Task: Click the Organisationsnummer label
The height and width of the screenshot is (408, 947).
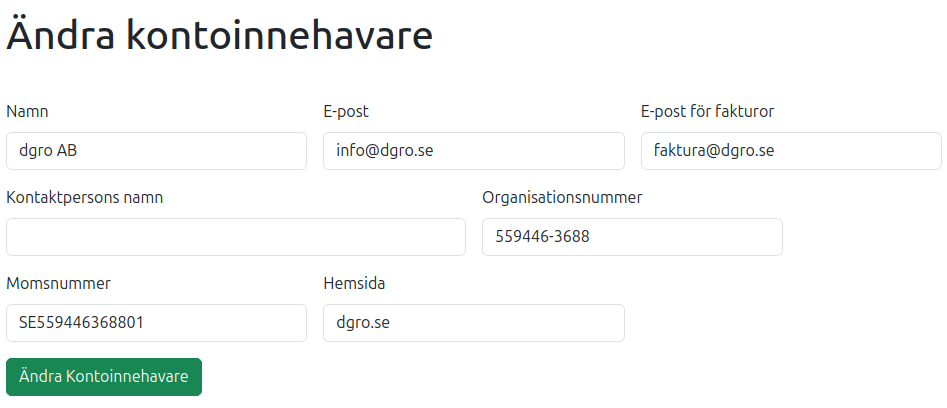Action: click(x=562, y=197)
